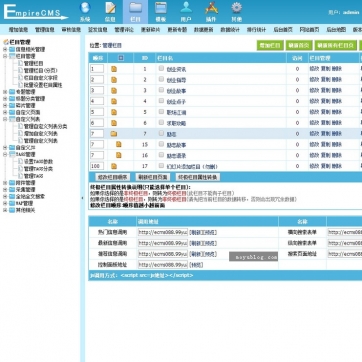Open 数据统计 in the submenu bar
Image resolution: width=362 pixels, height=362 pixels.
[x=230, y=30]
